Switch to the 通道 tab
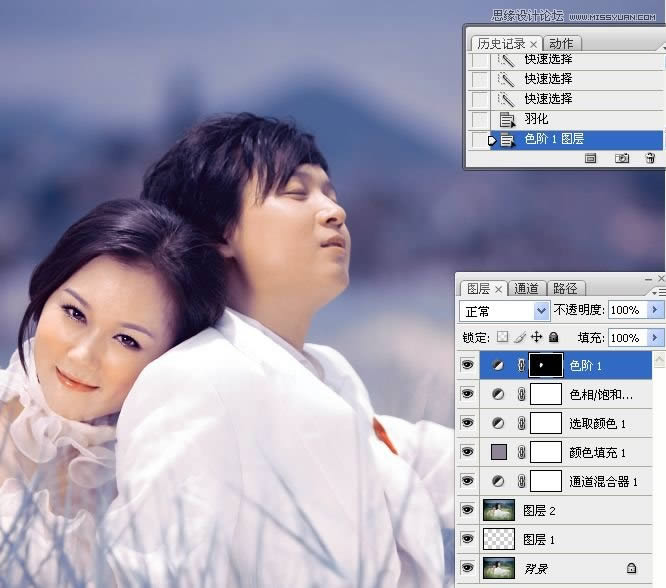The height and width of the screenshot is (588, 666). [526, 289]
